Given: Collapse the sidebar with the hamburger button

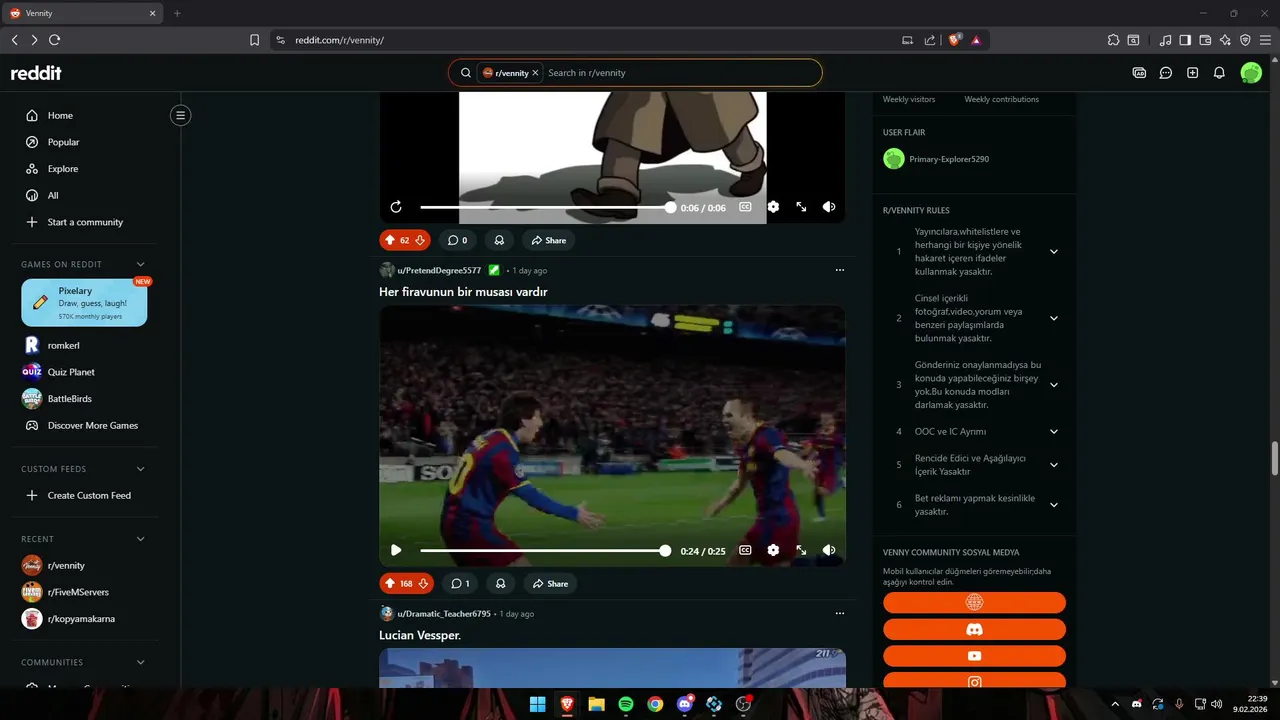Looking at the screenshot, I should pyautogui.click(x=181, y=115).
